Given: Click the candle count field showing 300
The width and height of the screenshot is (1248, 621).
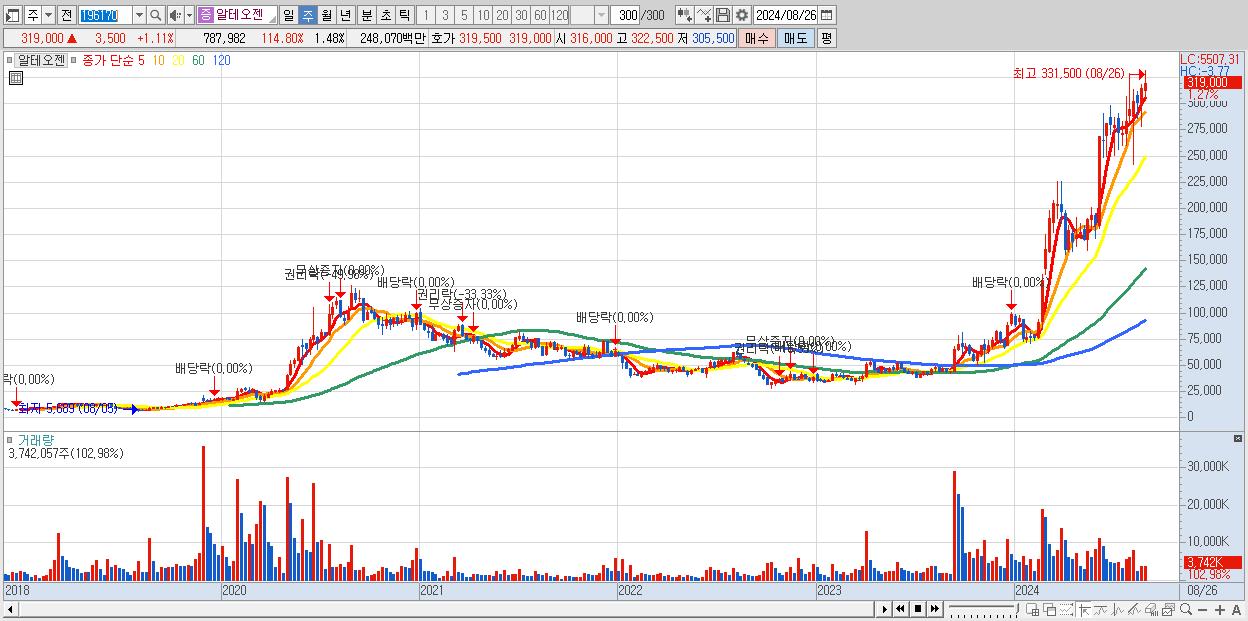Looking at the screenshot, I should [626, 15].
